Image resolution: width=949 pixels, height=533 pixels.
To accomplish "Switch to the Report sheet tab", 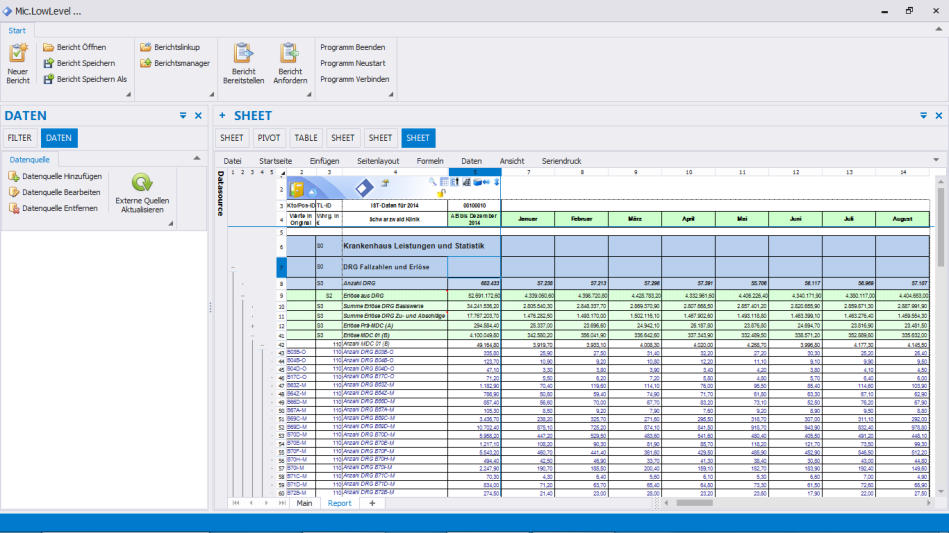I will 339,503.
